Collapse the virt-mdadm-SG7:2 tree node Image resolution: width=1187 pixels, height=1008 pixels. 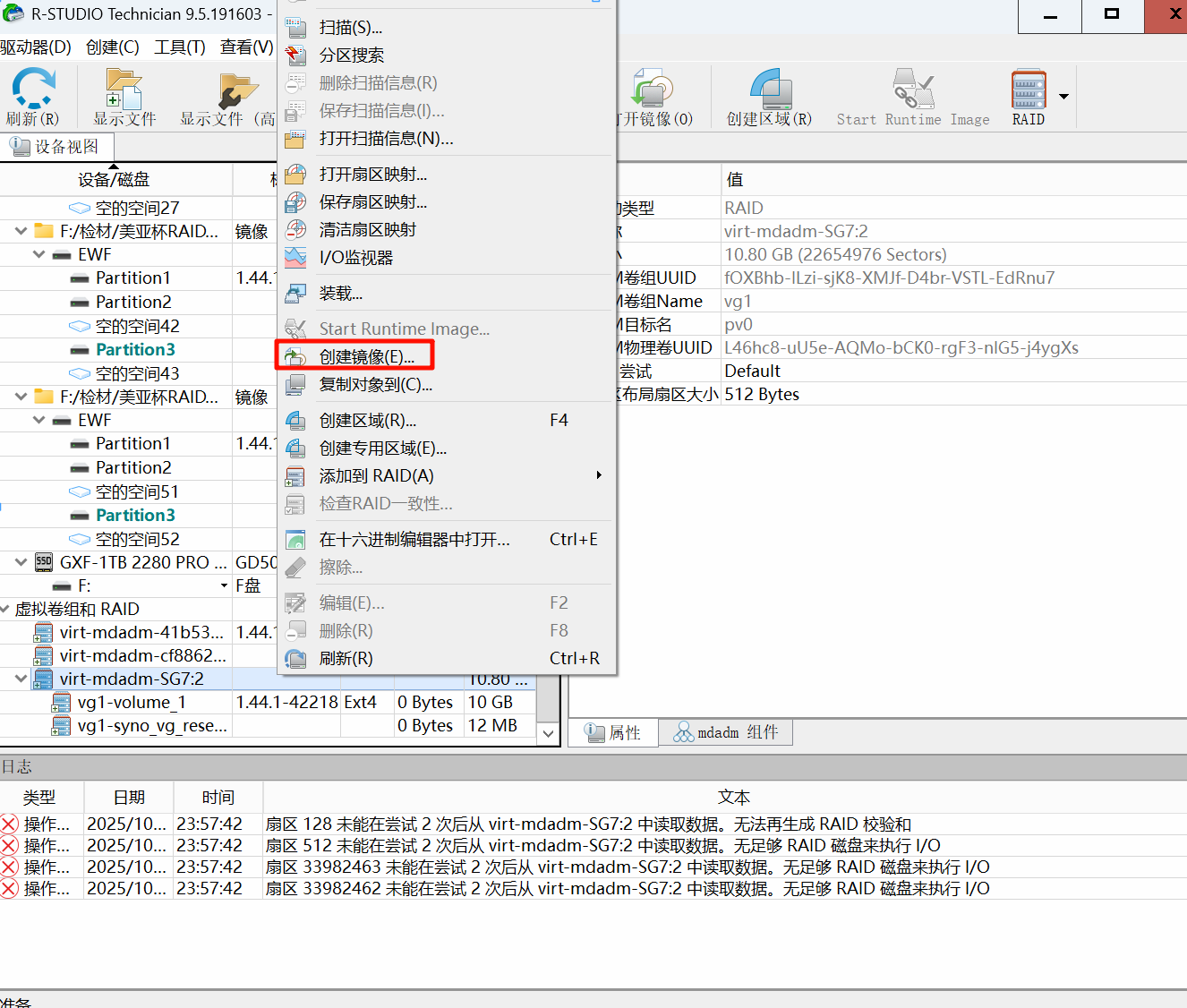pos(21,679)
